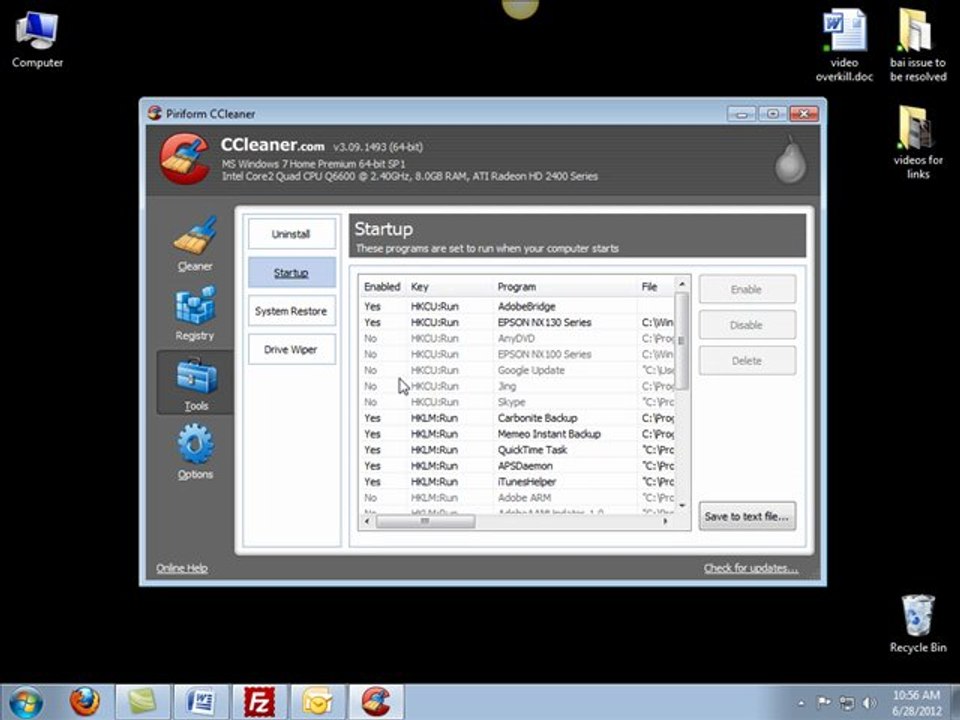
Task: Click the taskbar clock and date
Action: [x=916, y=703]
